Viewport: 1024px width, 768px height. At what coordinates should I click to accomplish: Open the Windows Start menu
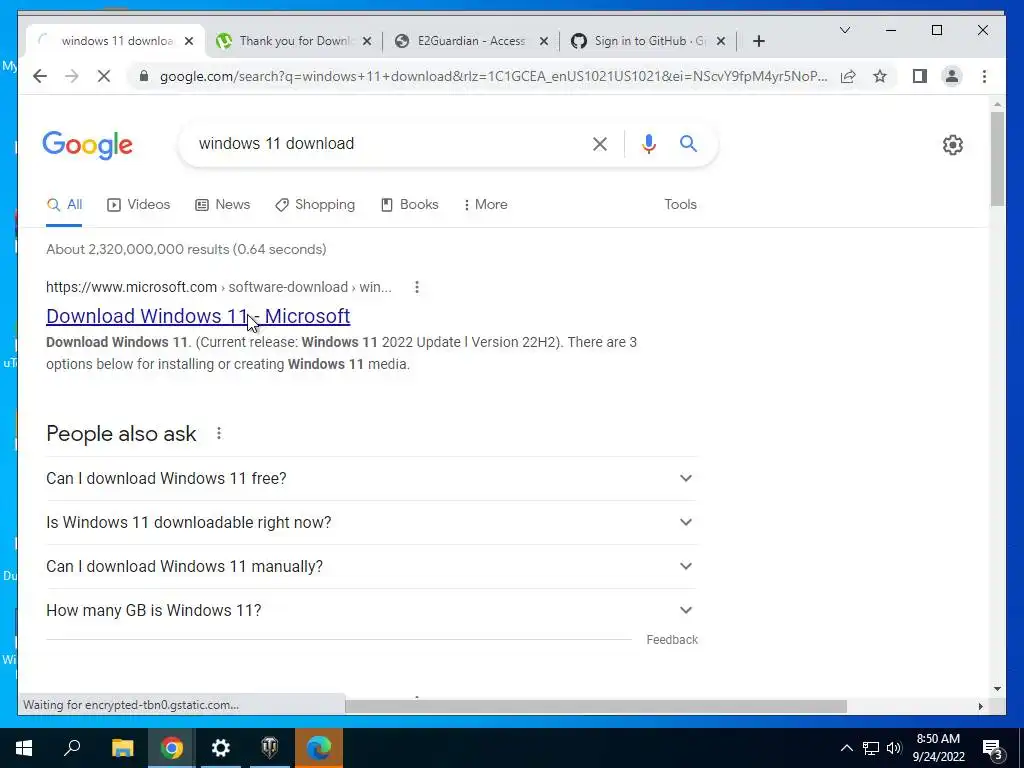24,748
